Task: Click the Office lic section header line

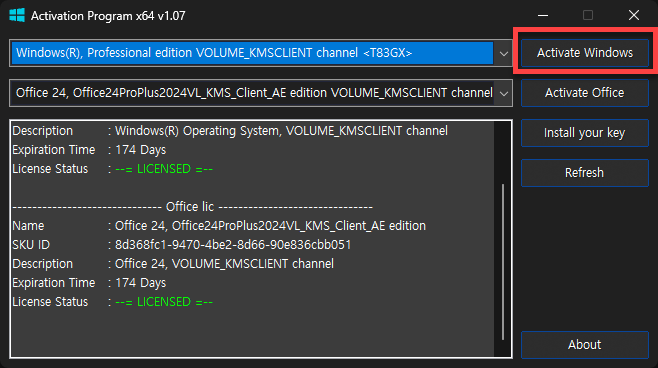Action: [x=192, y=207]
